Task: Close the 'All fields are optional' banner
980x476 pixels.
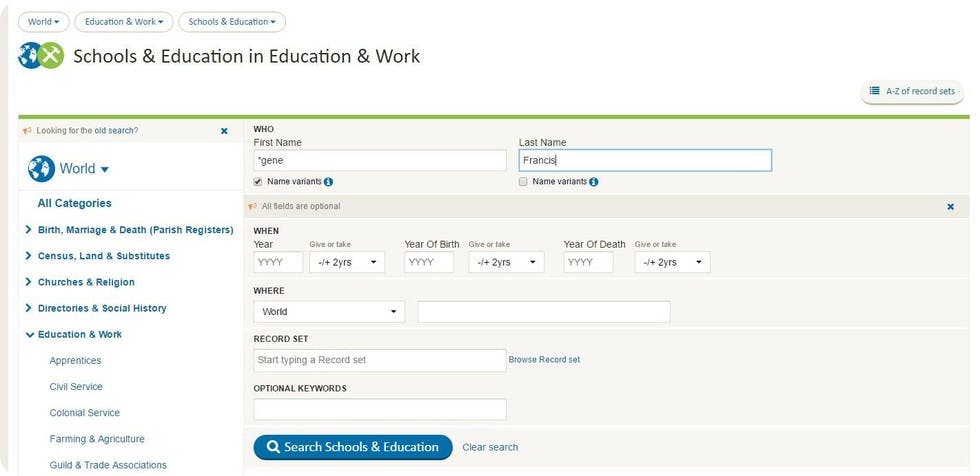Action: (x=950, y=207)
